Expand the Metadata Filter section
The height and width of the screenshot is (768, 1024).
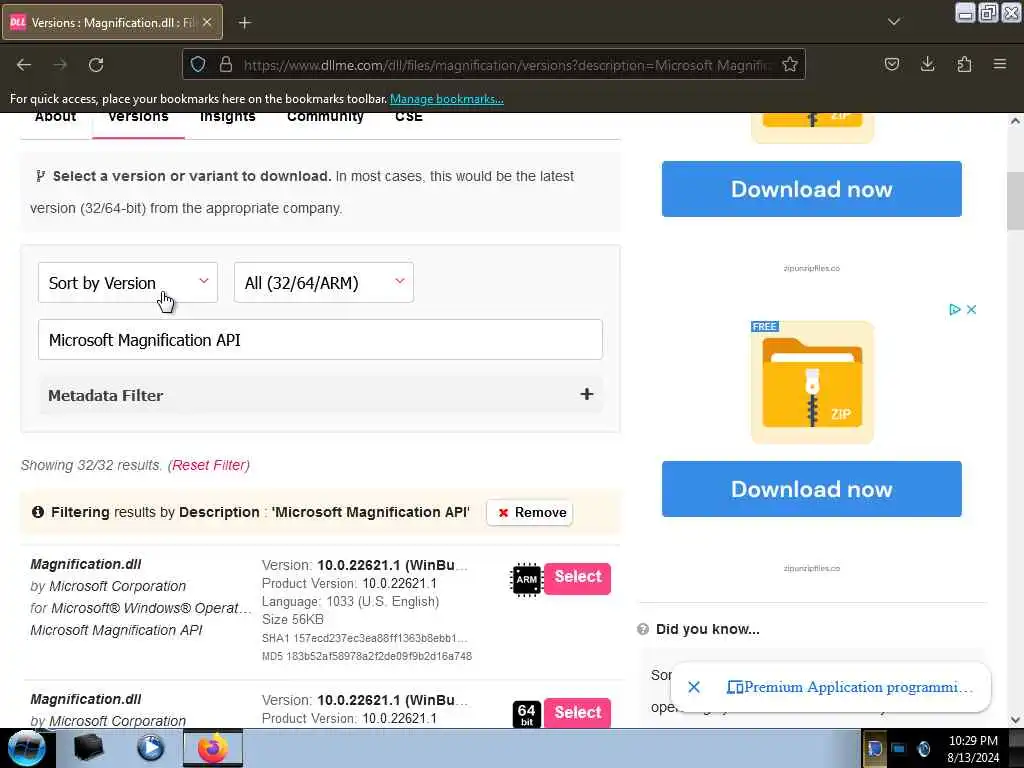tap(320, 395)
